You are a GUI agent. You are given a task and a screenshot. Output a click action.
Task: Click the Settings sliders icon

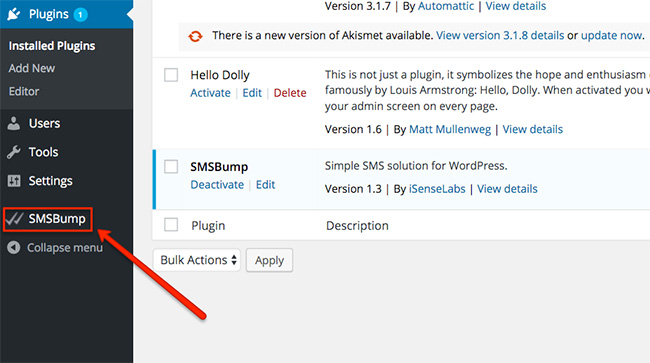[14, 181]
